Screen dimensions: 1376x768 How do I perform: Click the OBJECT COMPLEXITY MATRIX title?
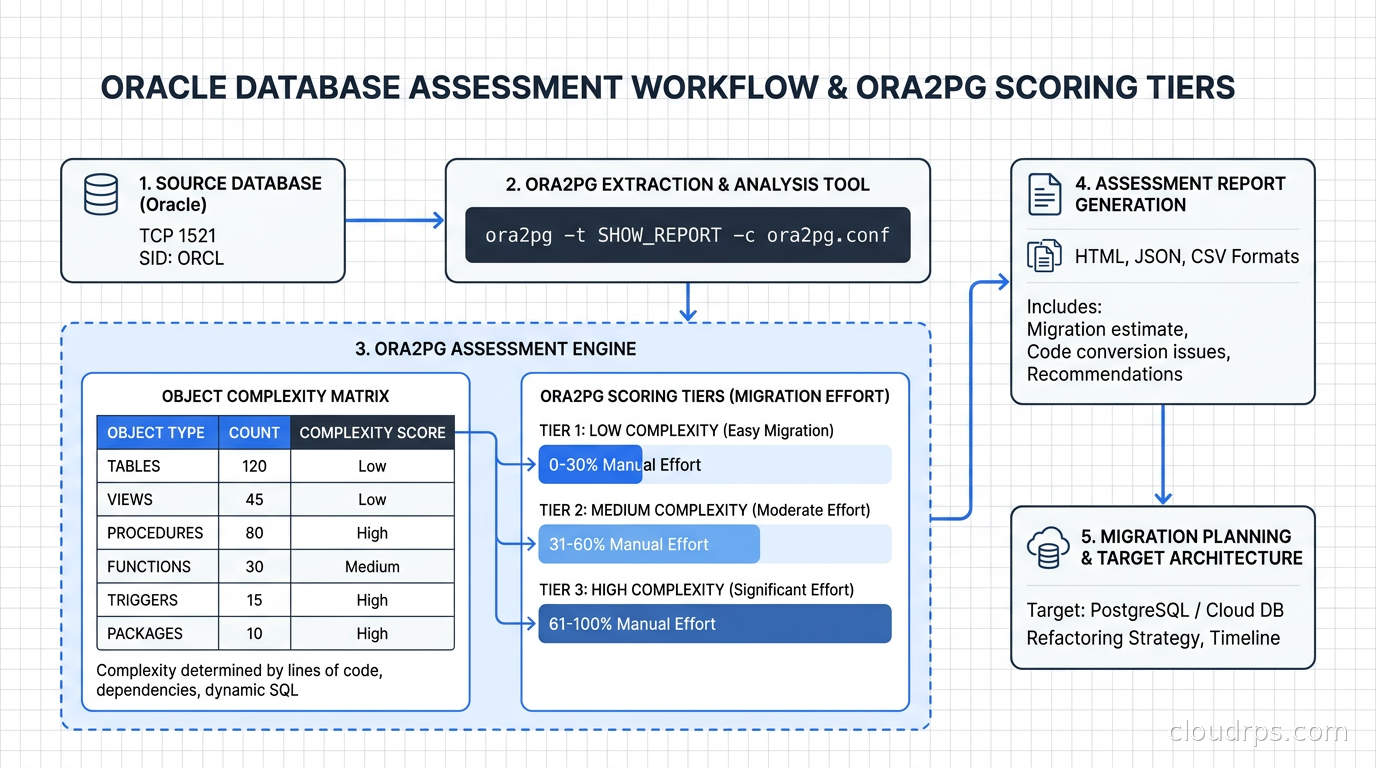point(276,396)
